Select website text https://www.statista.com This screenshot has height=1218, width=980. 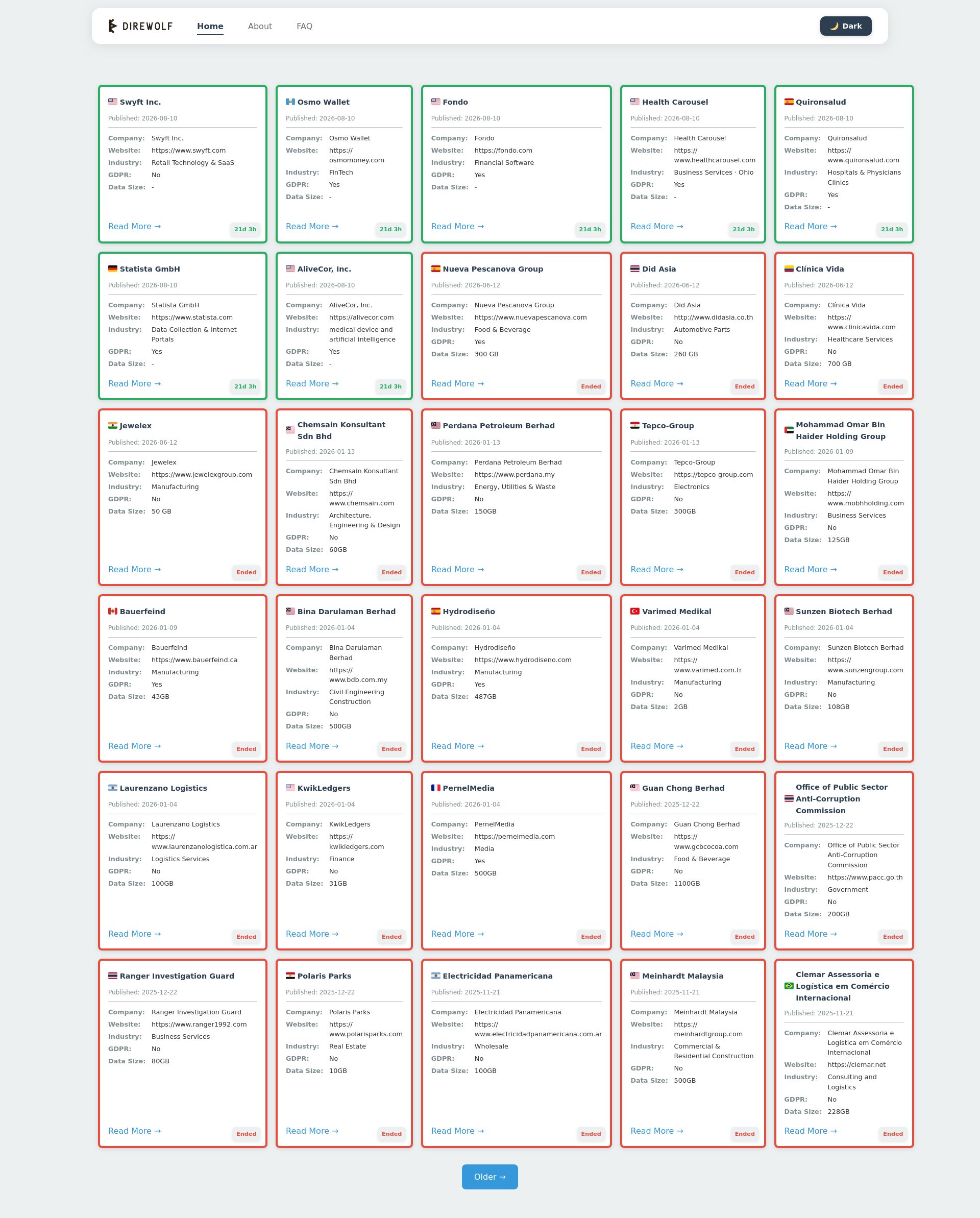(x=192, y=318)
